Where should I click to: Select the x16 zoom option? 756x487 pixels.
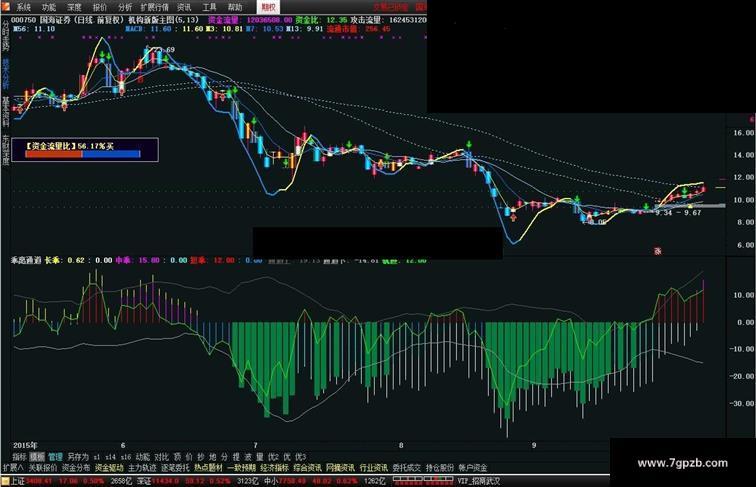[126, 456]
